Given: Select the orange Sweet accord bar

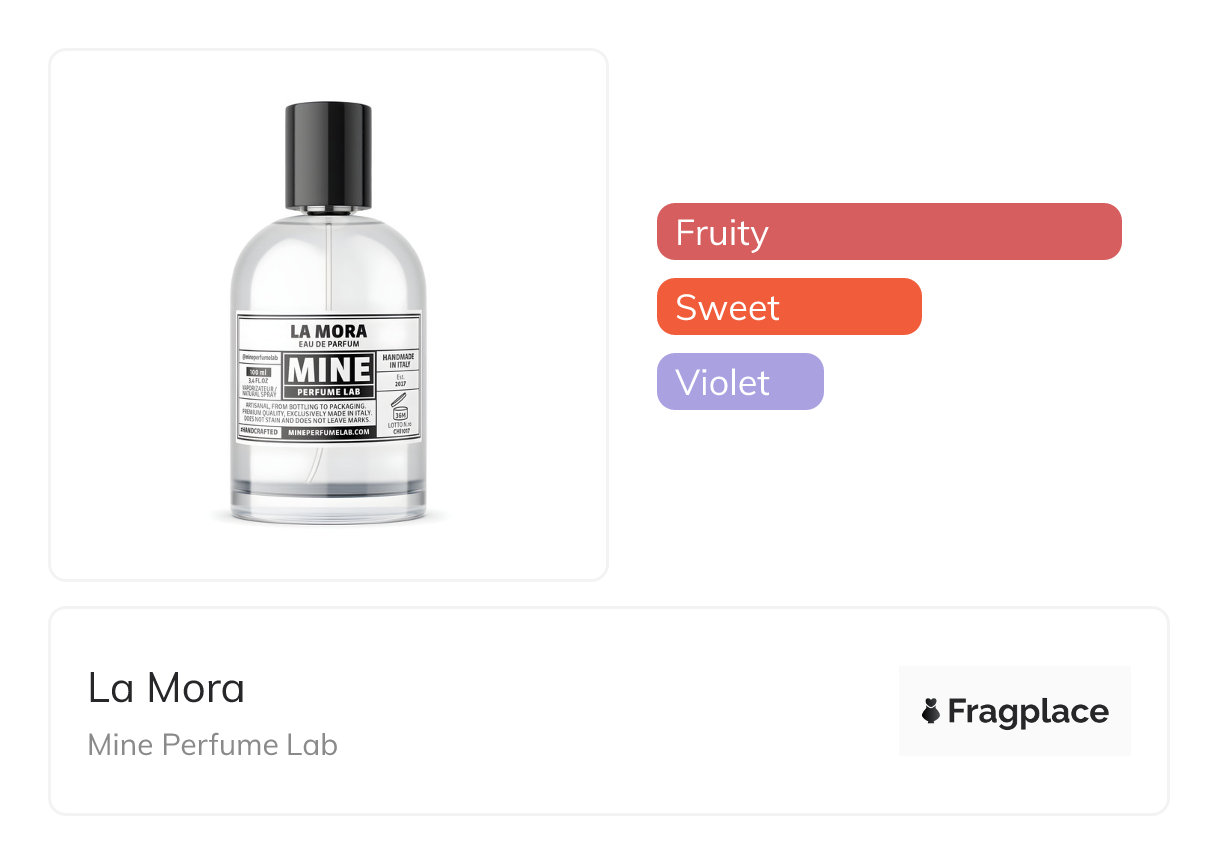Looking at the screenshot, I should pyautogui.click(x=788, y=307).
